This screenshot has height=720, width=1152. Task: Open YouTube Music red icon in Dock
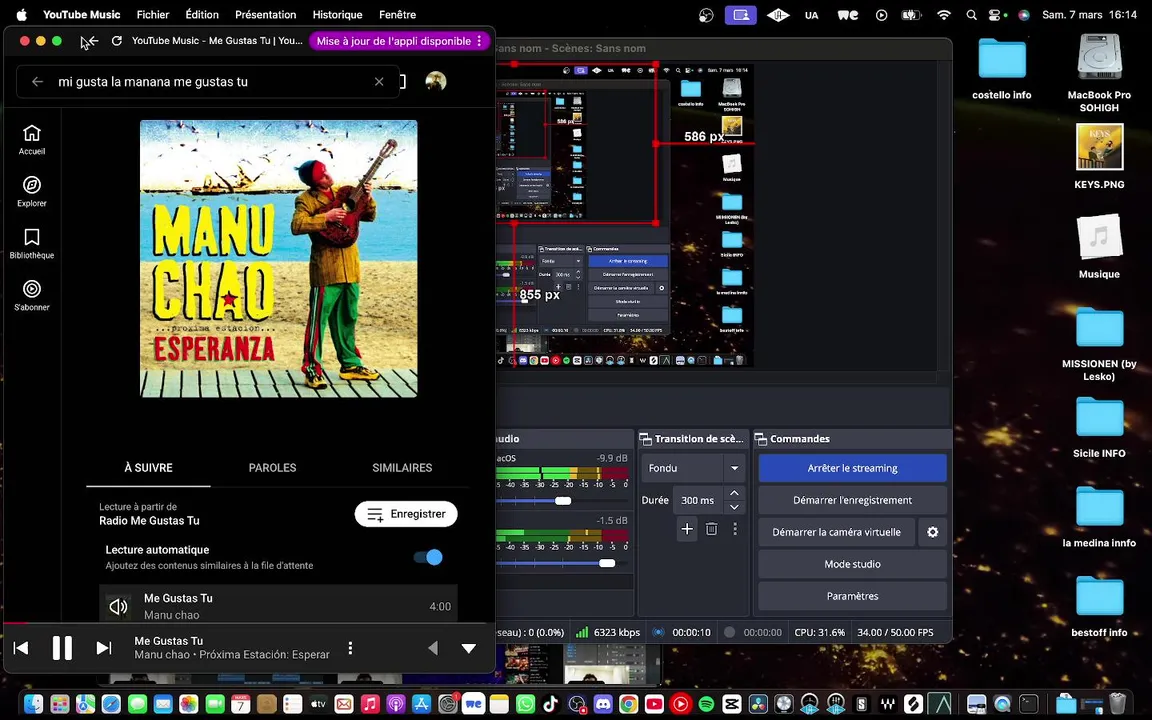tap(680, 704)
